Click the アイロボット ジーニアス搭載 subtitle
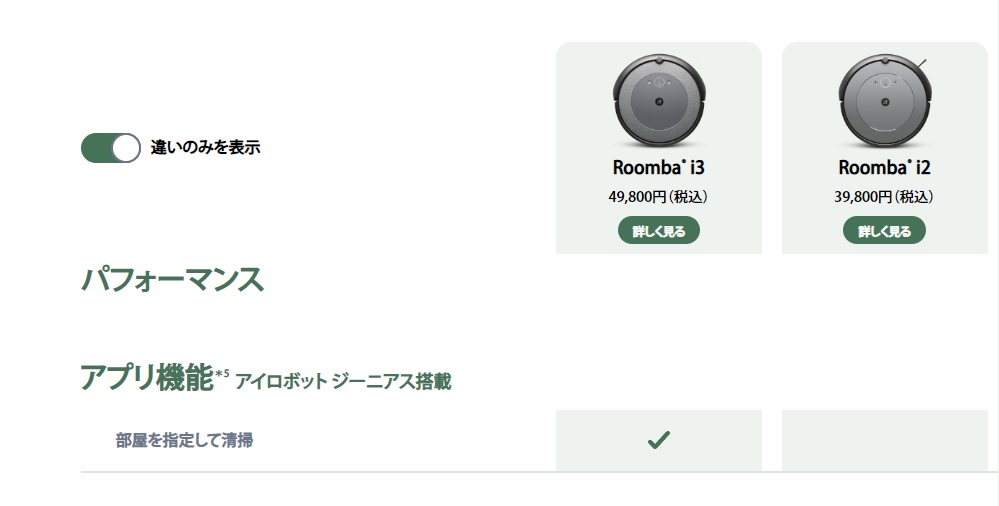This screenshot has width=999, height=506. [x=343, y=381]
